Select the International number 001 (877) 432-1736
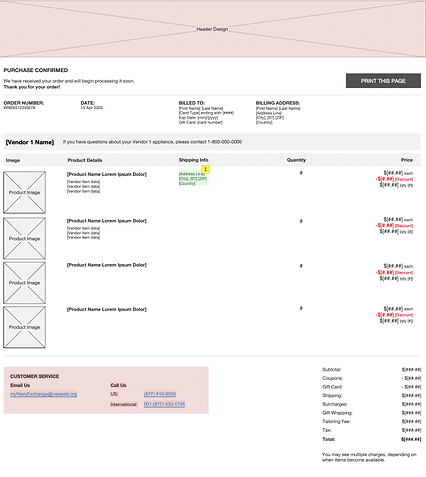The height and width of the screenshot is (477, 426). coord(164,404)
